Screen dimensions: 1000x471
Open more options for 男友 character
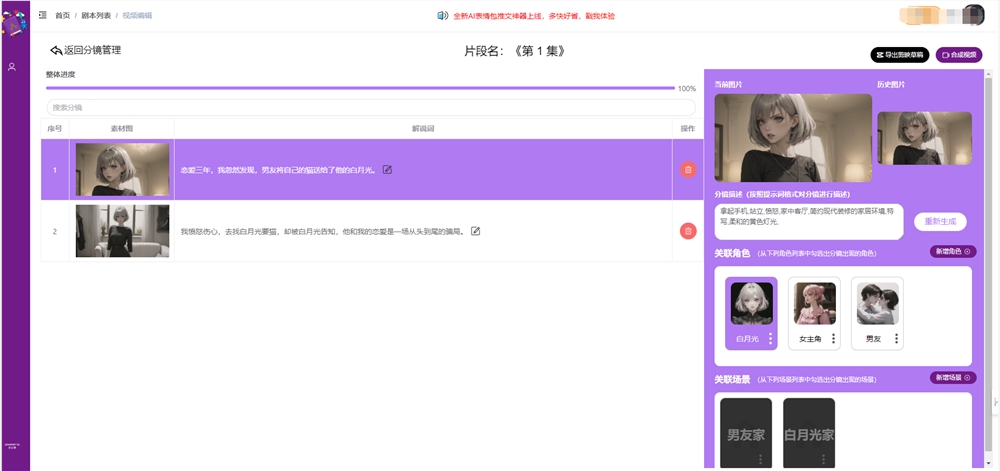coord(896,338)
